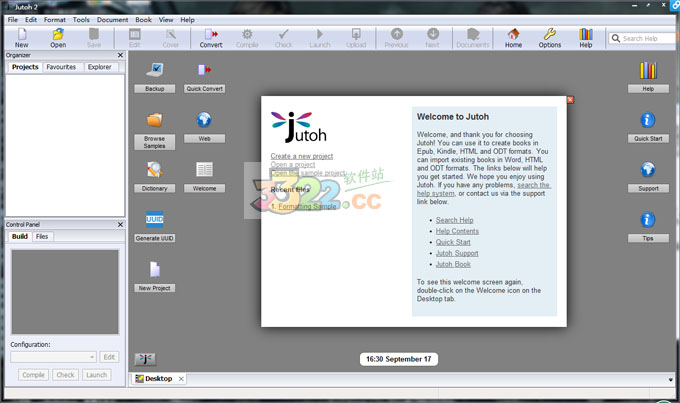The image size is (680, 403).
Task: Go to Next document in toolbar
Action: 432,38
